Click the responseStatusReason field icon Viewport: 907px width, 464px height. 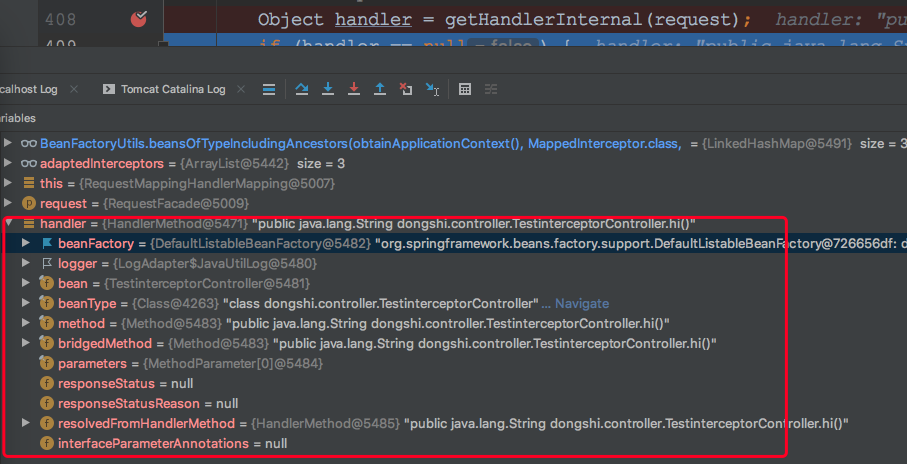coord(46,403)
